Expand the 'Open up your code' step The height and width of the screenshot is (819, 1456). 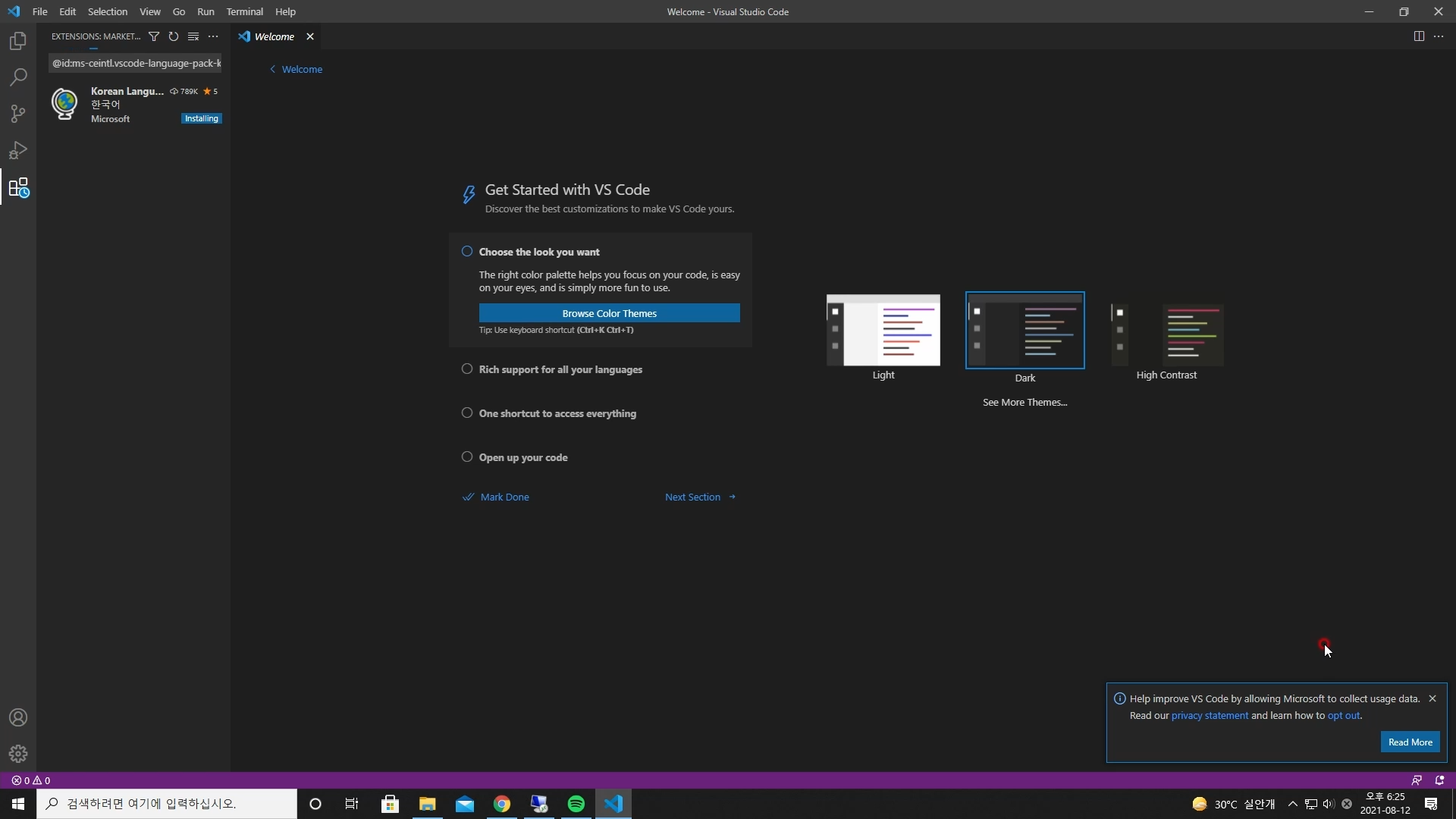[x=523, y=457]
